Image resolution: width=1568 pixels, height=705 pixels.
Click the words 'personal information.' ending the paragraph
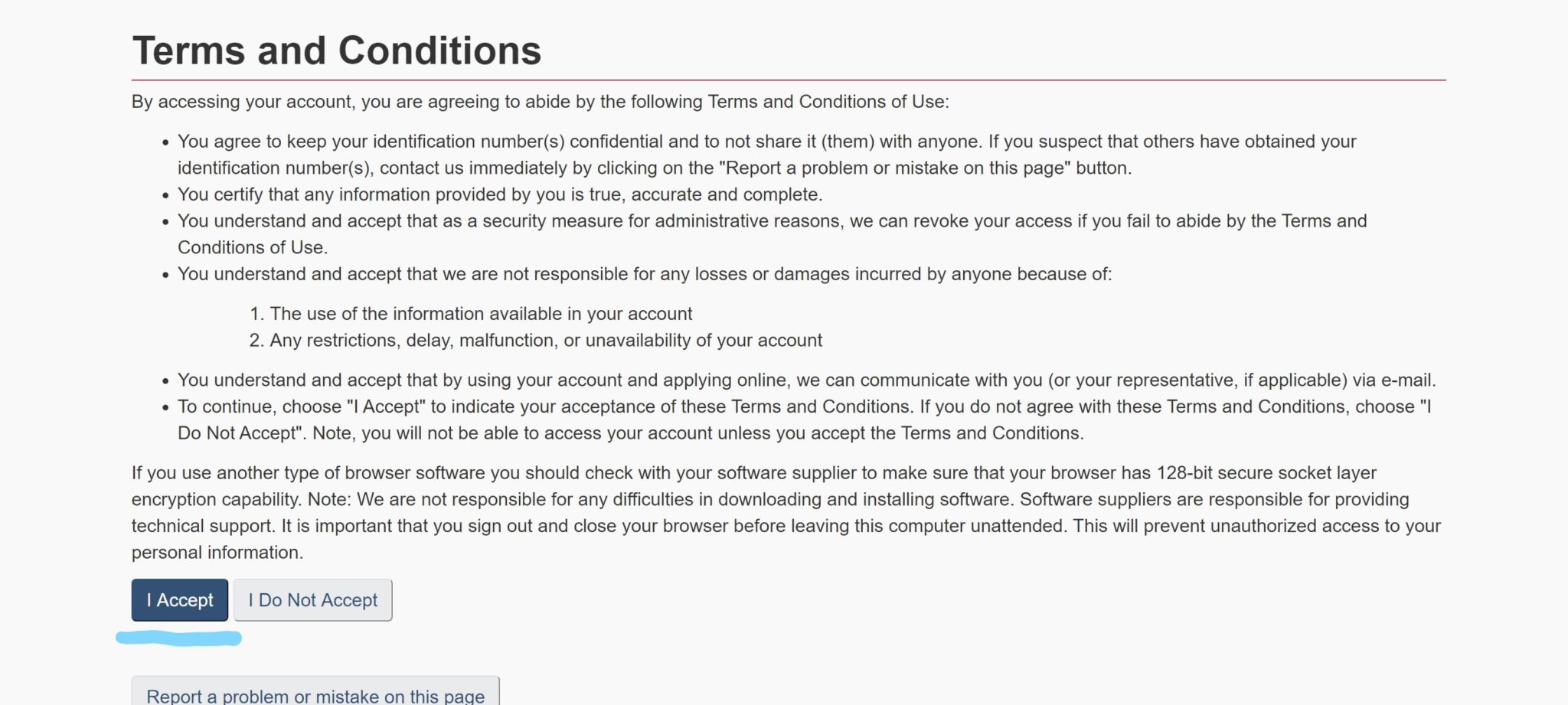point(217,553)
